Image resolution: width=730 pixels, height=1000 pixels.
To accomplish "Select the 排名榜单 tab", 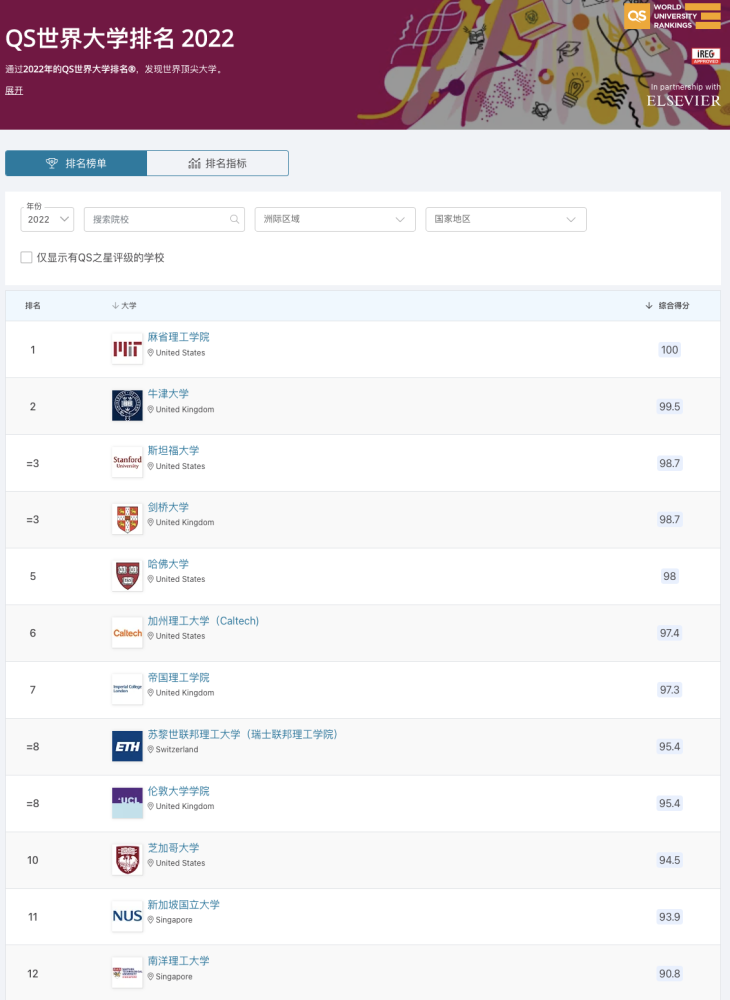I will click(76, 163).
